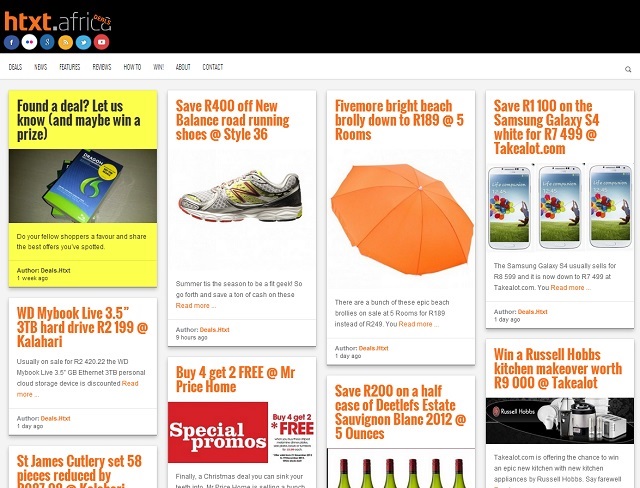The height and width of the screenshot is (488, 640).
Task: Click the search magnifier icon
Action: [x=628, y=69]
